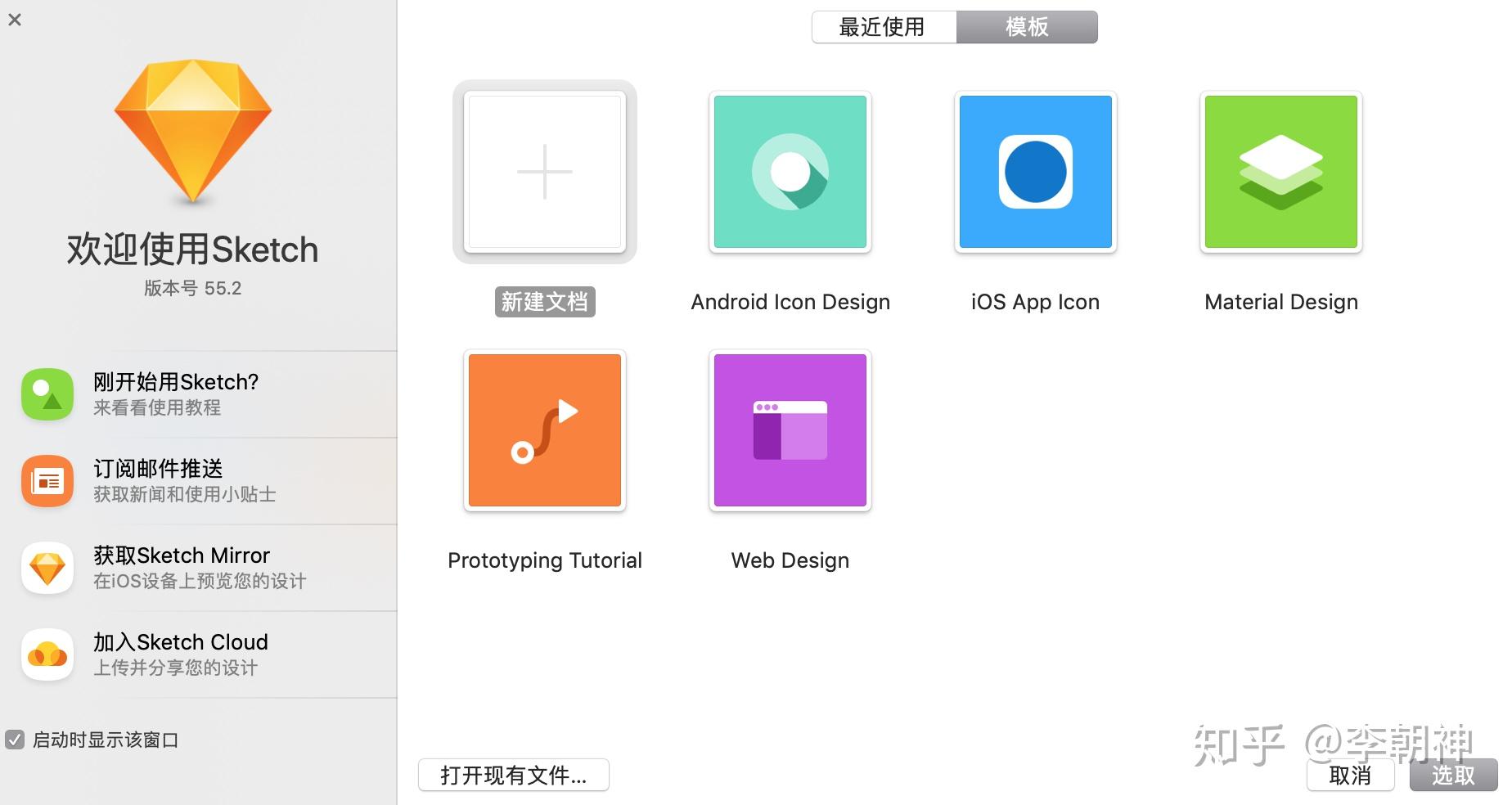
Task: Close the welcome window
Action: 15,20
